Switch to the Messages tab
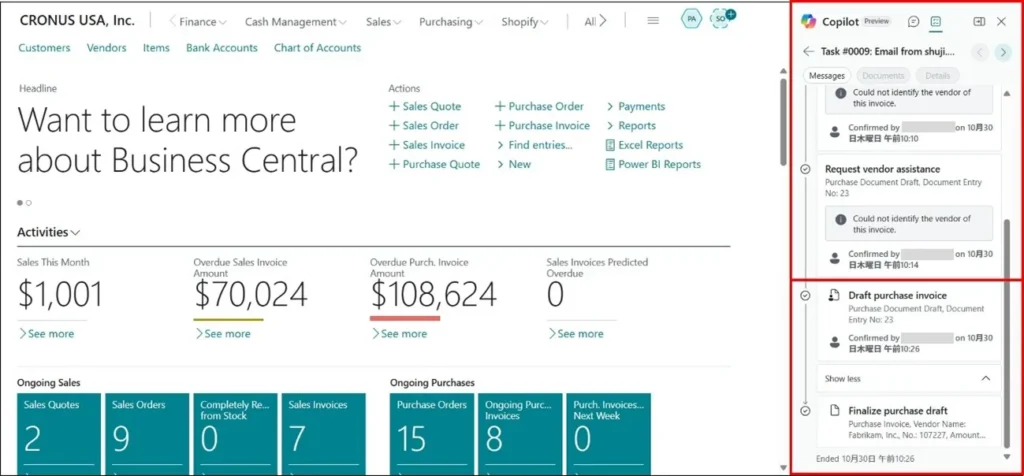Screen dimensions: 1024x476 point(826,75)
